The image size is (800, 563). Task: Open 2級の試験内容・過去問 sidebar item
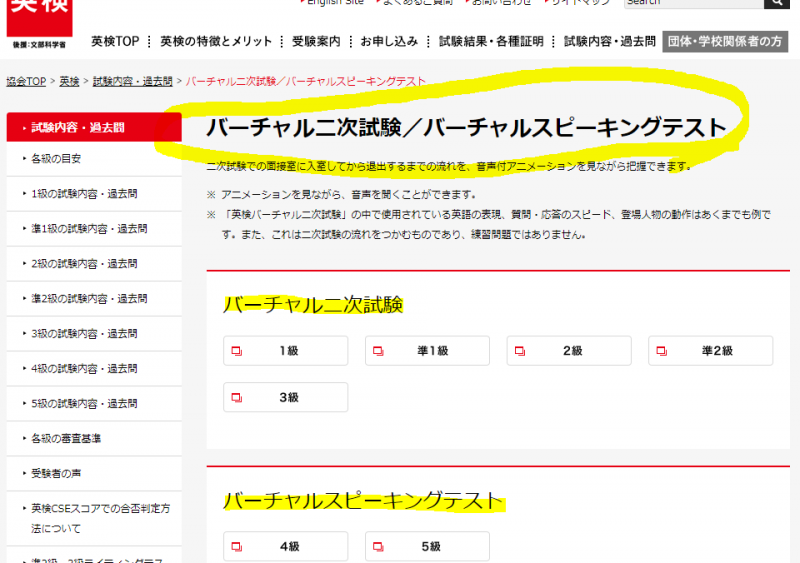click(x=94, y=264)
